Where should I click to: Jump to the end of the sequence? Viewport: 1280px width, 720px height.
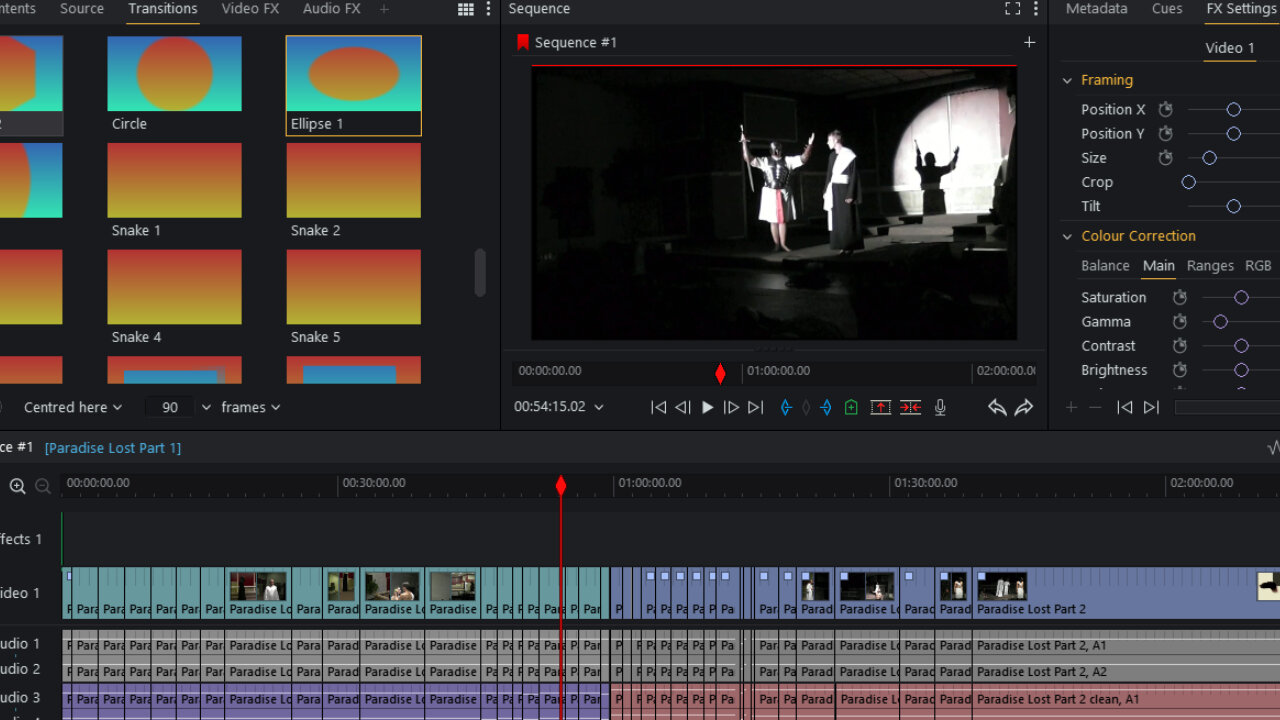756,407
